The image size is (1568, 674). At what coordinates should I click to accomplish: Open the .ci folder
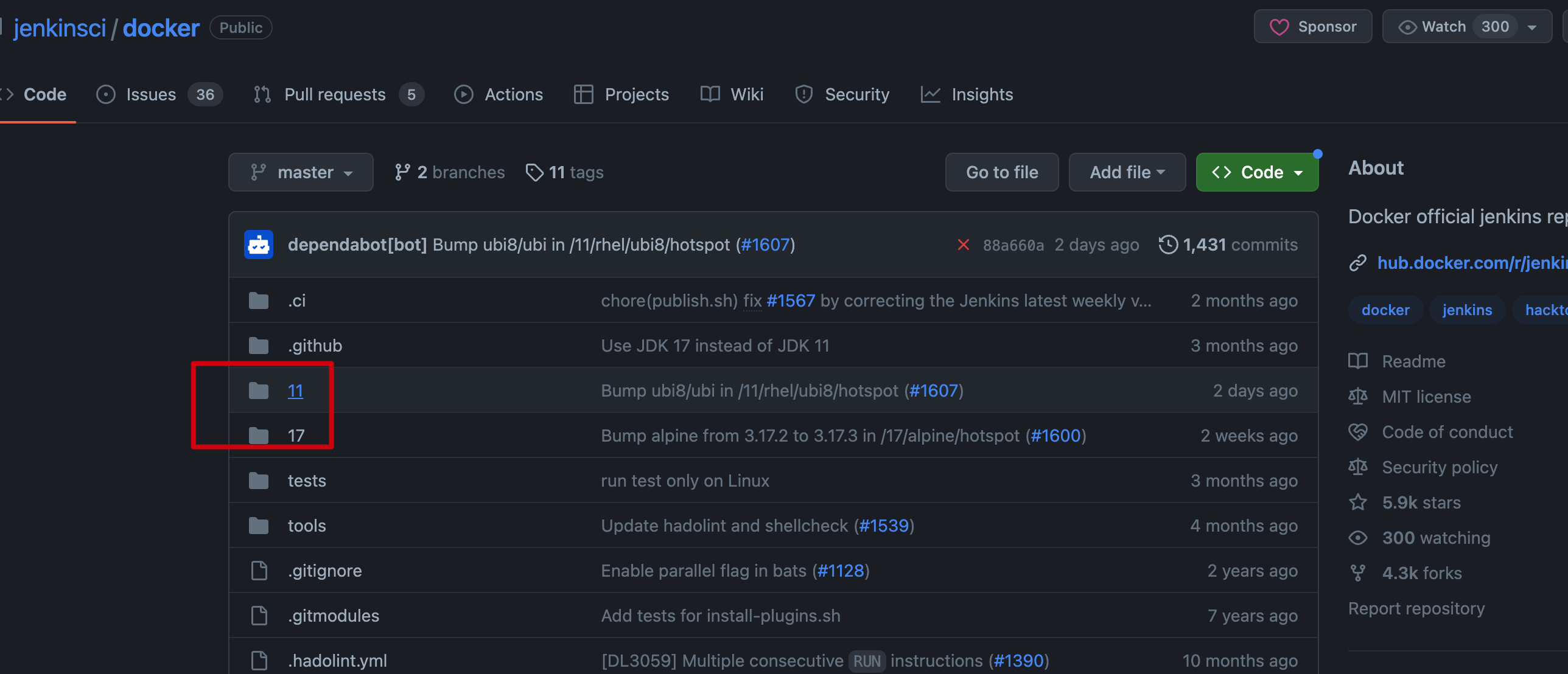click(297, 301)
